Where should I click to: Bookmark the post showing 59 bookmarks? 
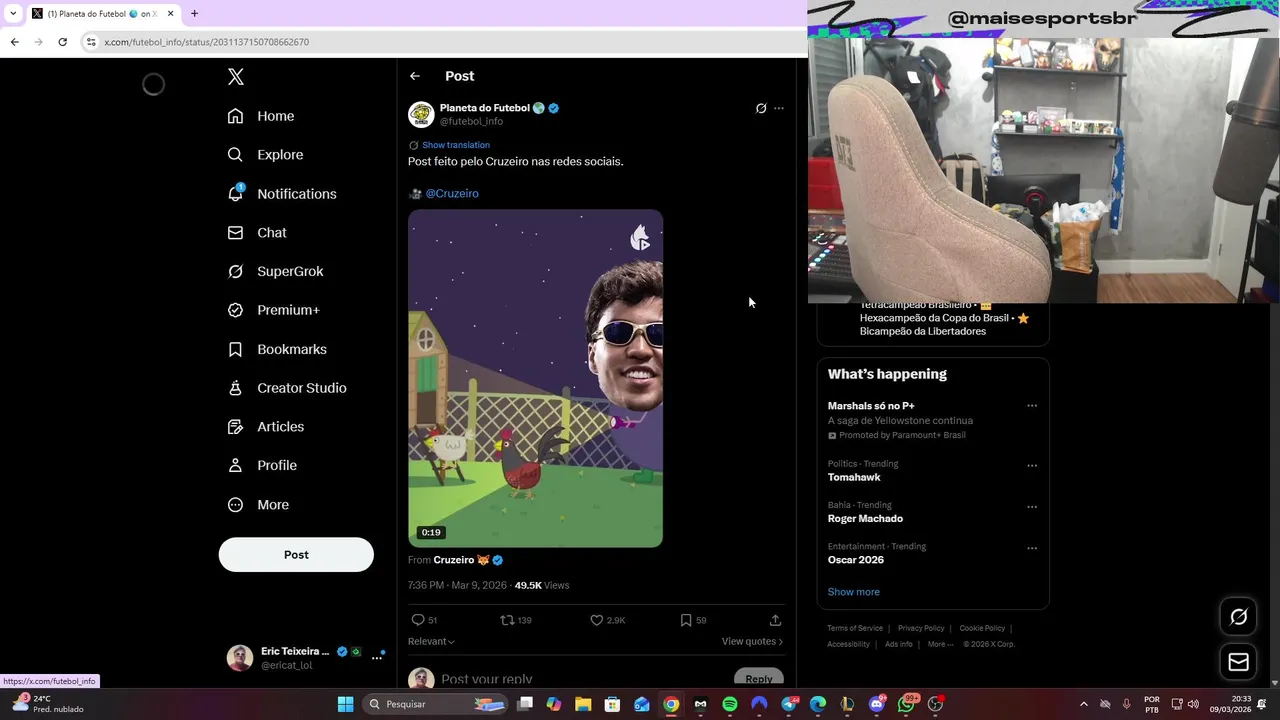[x=686, y=620]
